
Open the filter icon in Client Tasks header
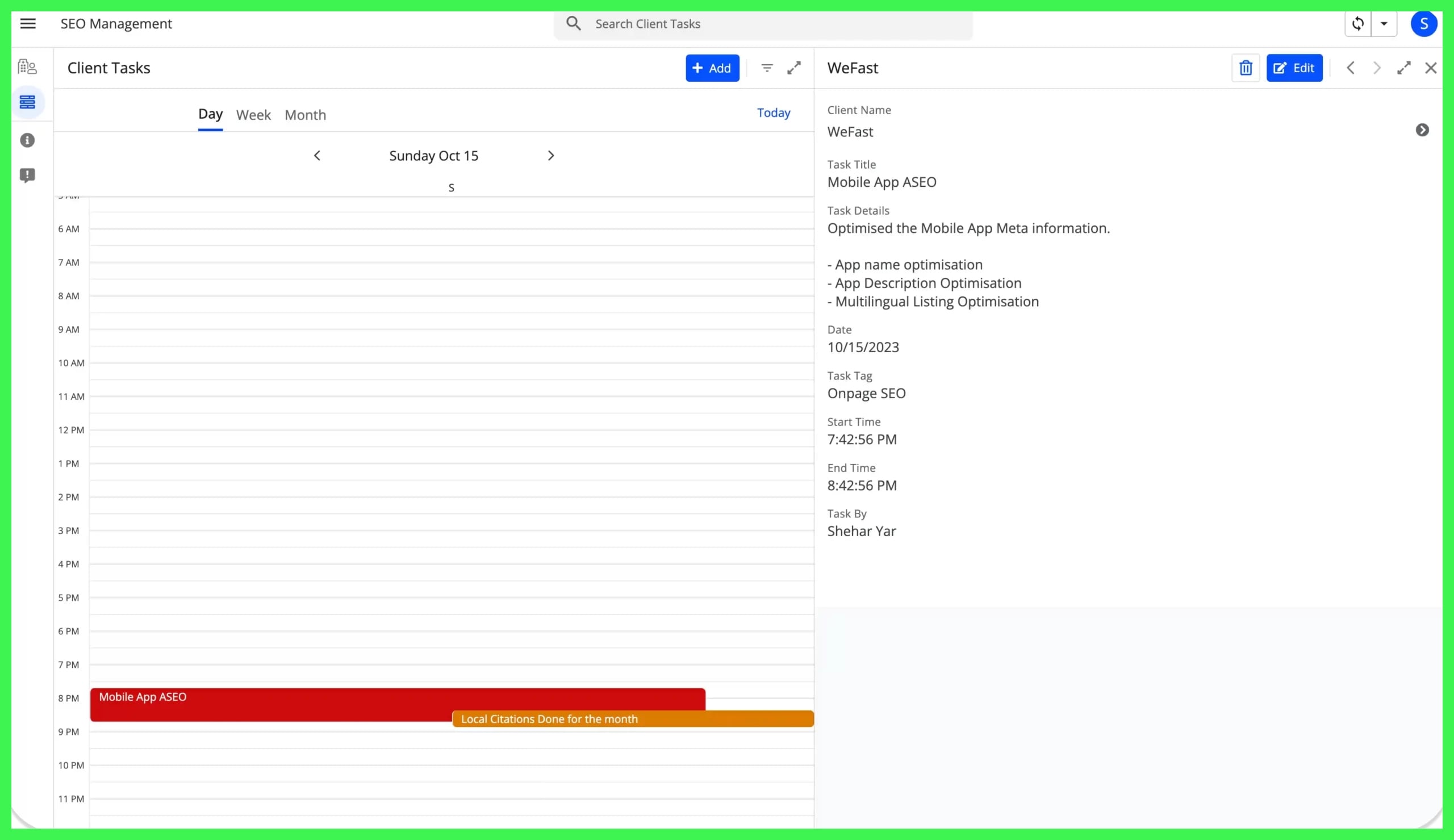(x=767, y=68)
